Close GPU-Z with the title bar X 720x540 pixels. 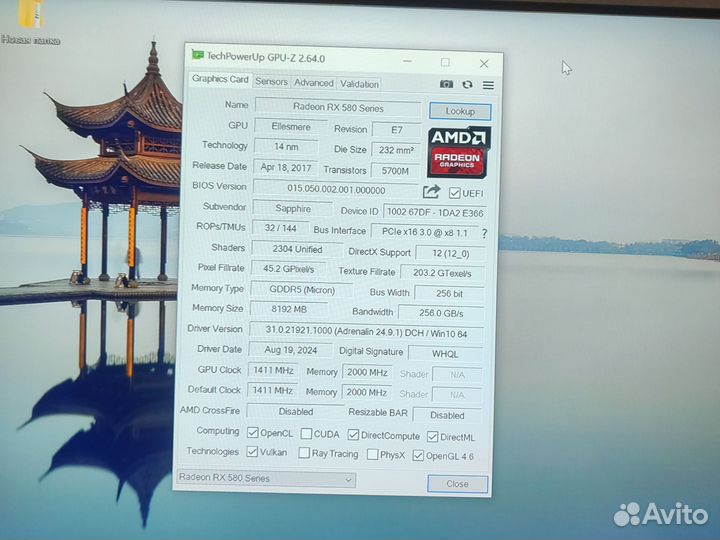[484, 63]
